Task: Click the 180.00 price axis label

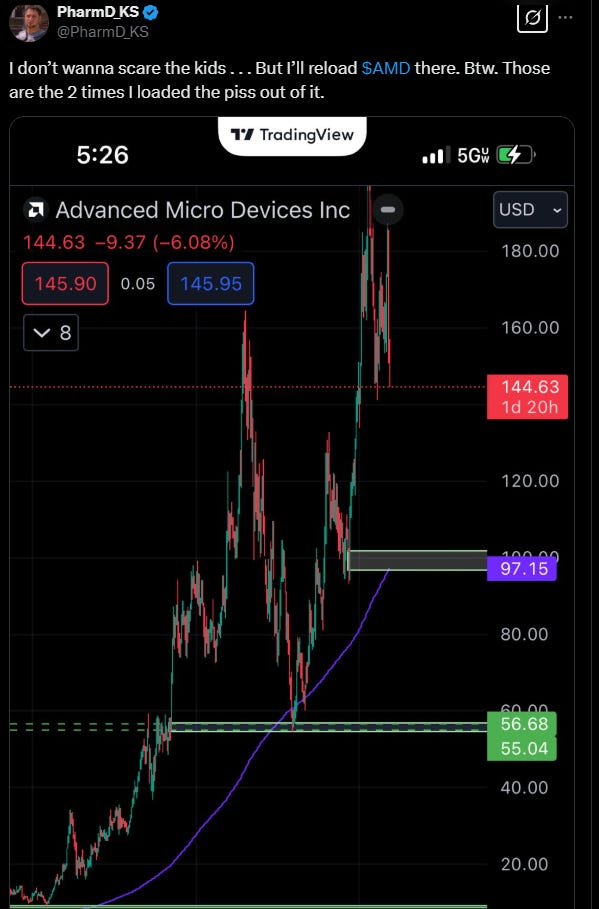Action: (530, 251)
